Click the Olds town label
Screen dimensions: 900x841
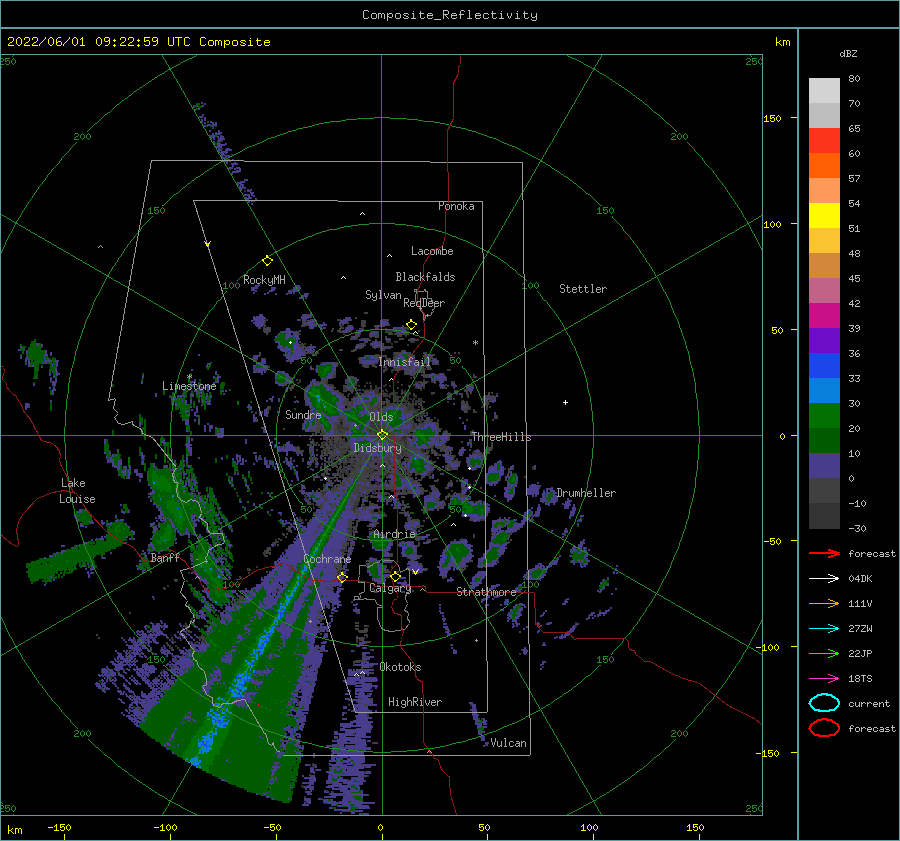[381, 417]
